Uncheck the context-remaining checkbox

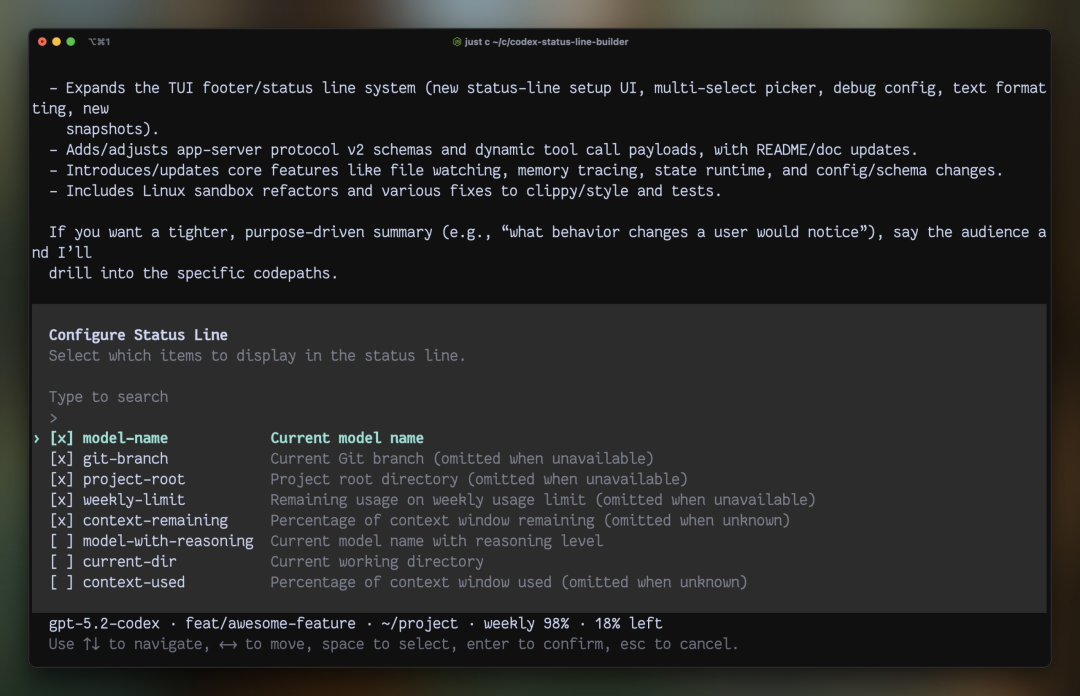click(x=61, y=521)
